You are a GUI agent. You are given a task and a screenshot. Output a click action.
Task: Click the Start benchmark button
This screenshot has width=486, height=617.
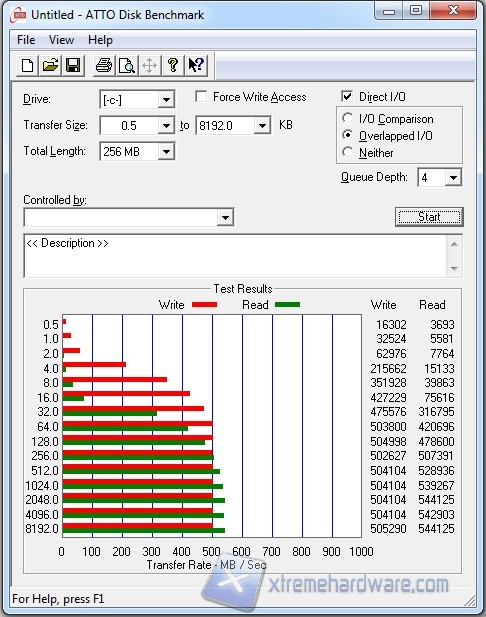click(x=429, y=217)
